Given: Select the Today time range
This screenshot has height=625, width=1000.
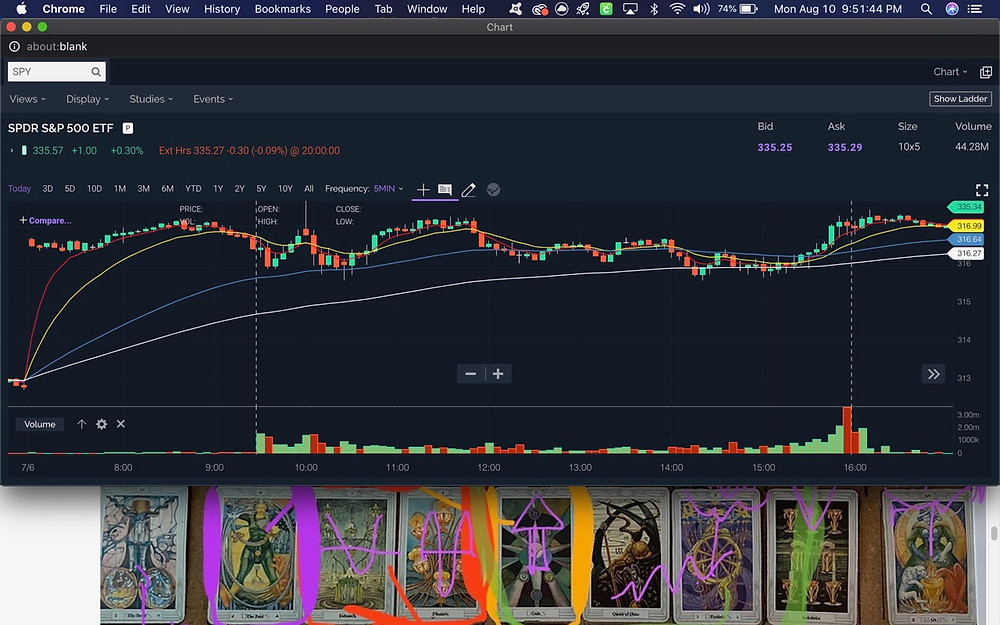Looking at the screenshot, I should (19, 189).
